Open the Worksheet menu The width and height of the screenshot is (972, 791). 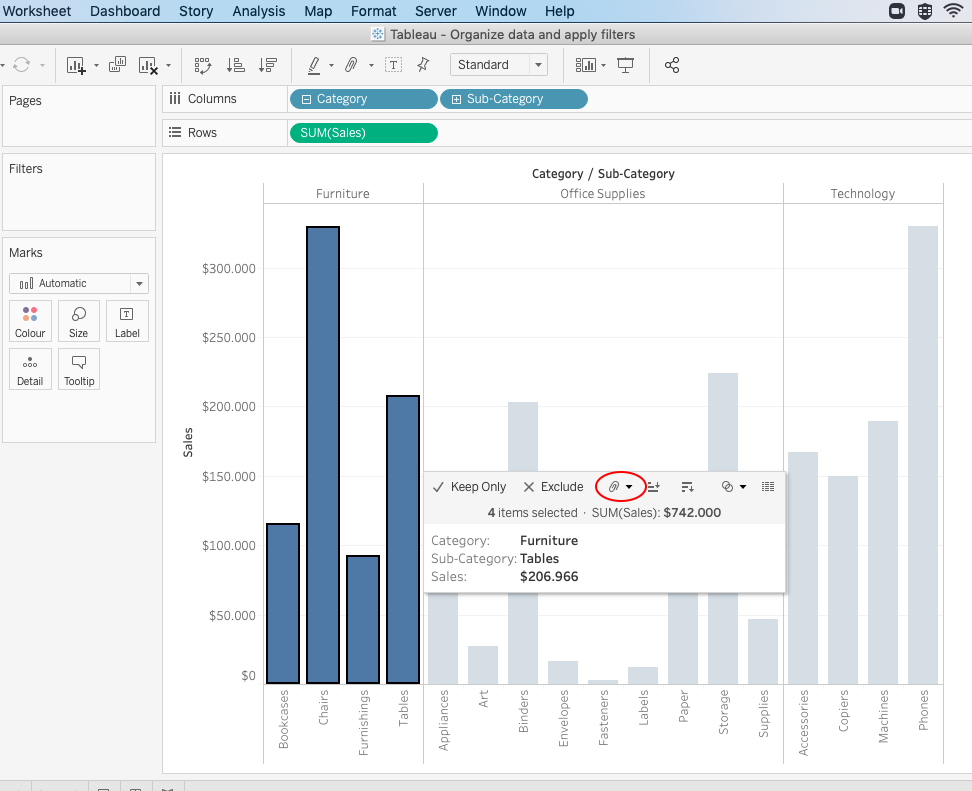pyautogui.click(x=37, y=11)
